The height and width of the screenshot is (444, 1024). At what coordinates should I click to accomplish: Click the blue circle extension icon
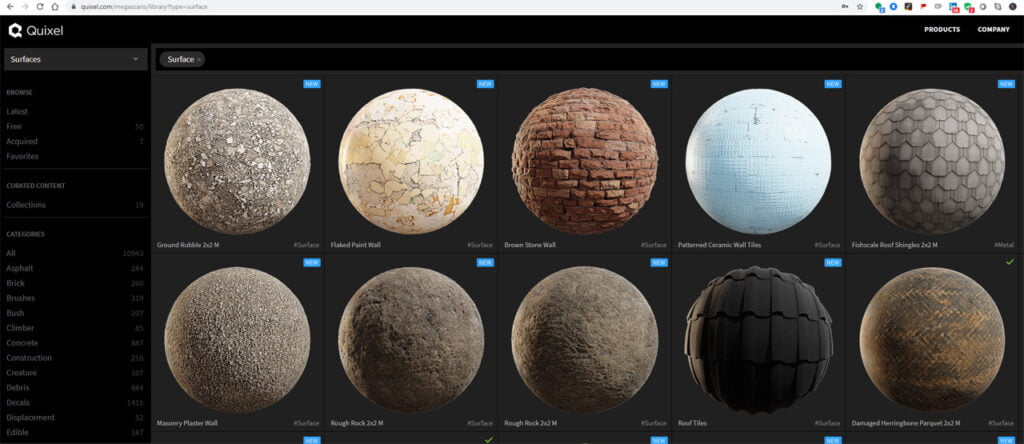tap(893, 7)
